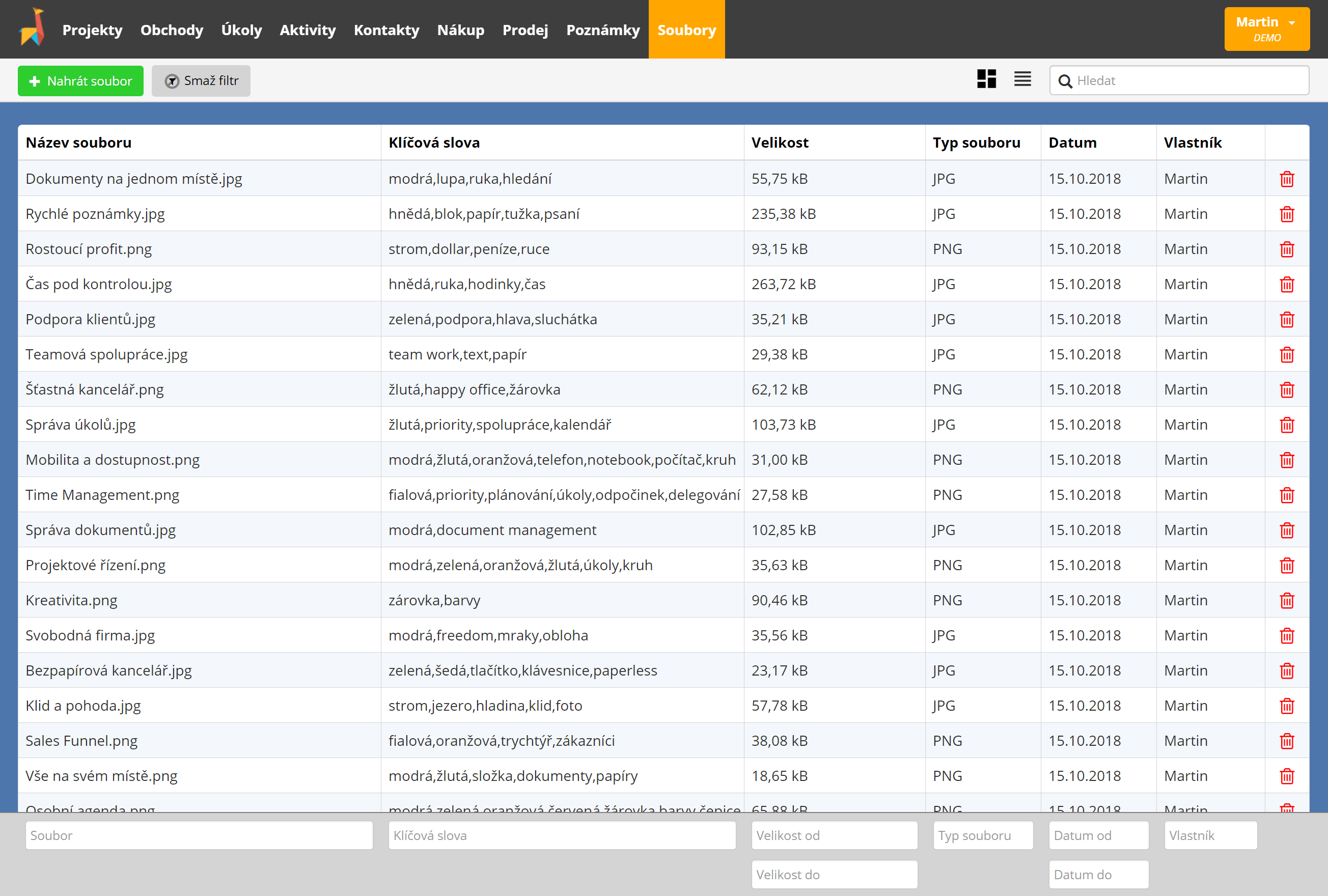Screen dimensions: 1328x896
Task: Click keywords 'team work,text,papír'
Action: tap(457, 354)
